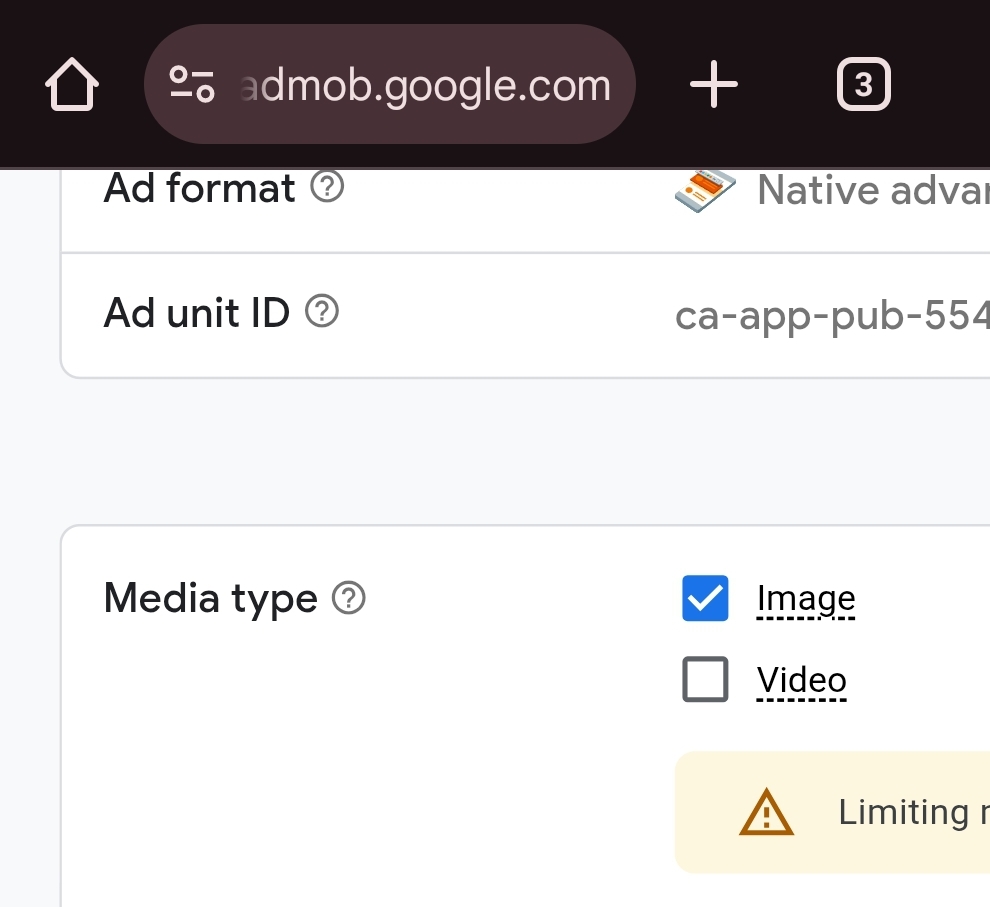
Task: Click the Native advanced format icon
Action: [705, 190]
